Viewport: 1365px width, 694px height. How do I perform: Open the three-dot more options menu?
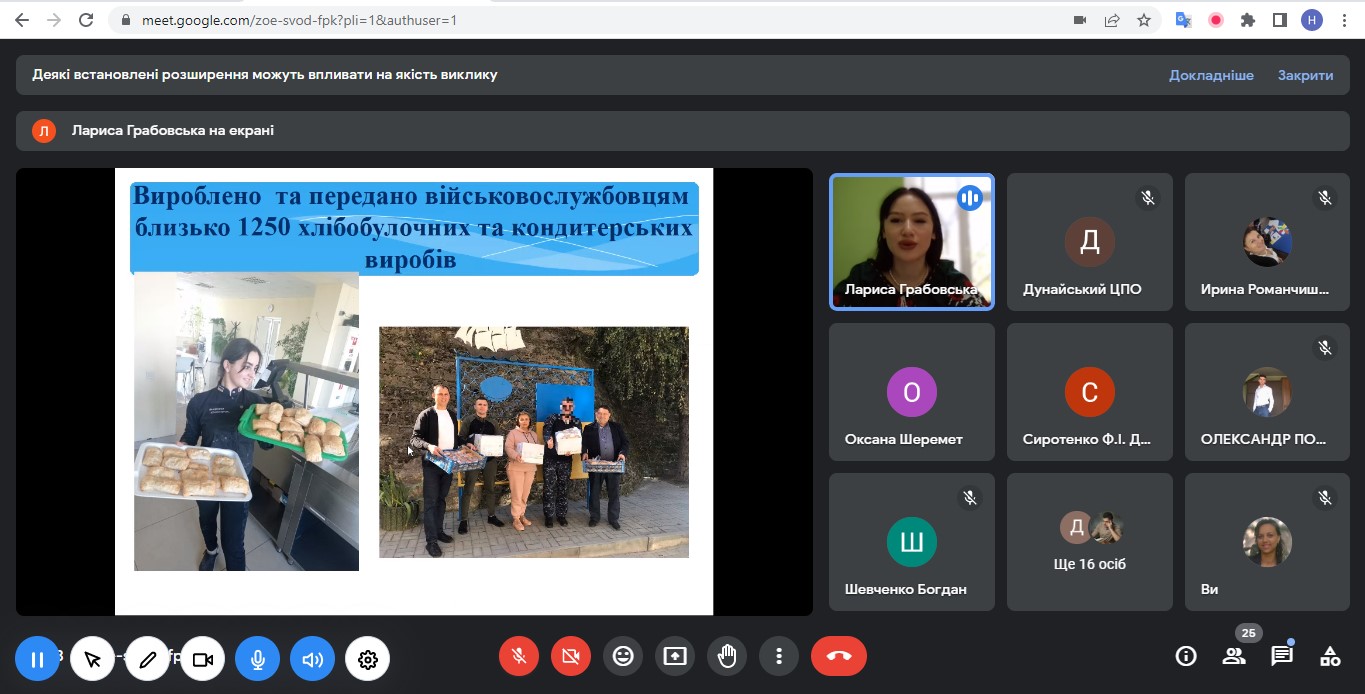[778, 656]
